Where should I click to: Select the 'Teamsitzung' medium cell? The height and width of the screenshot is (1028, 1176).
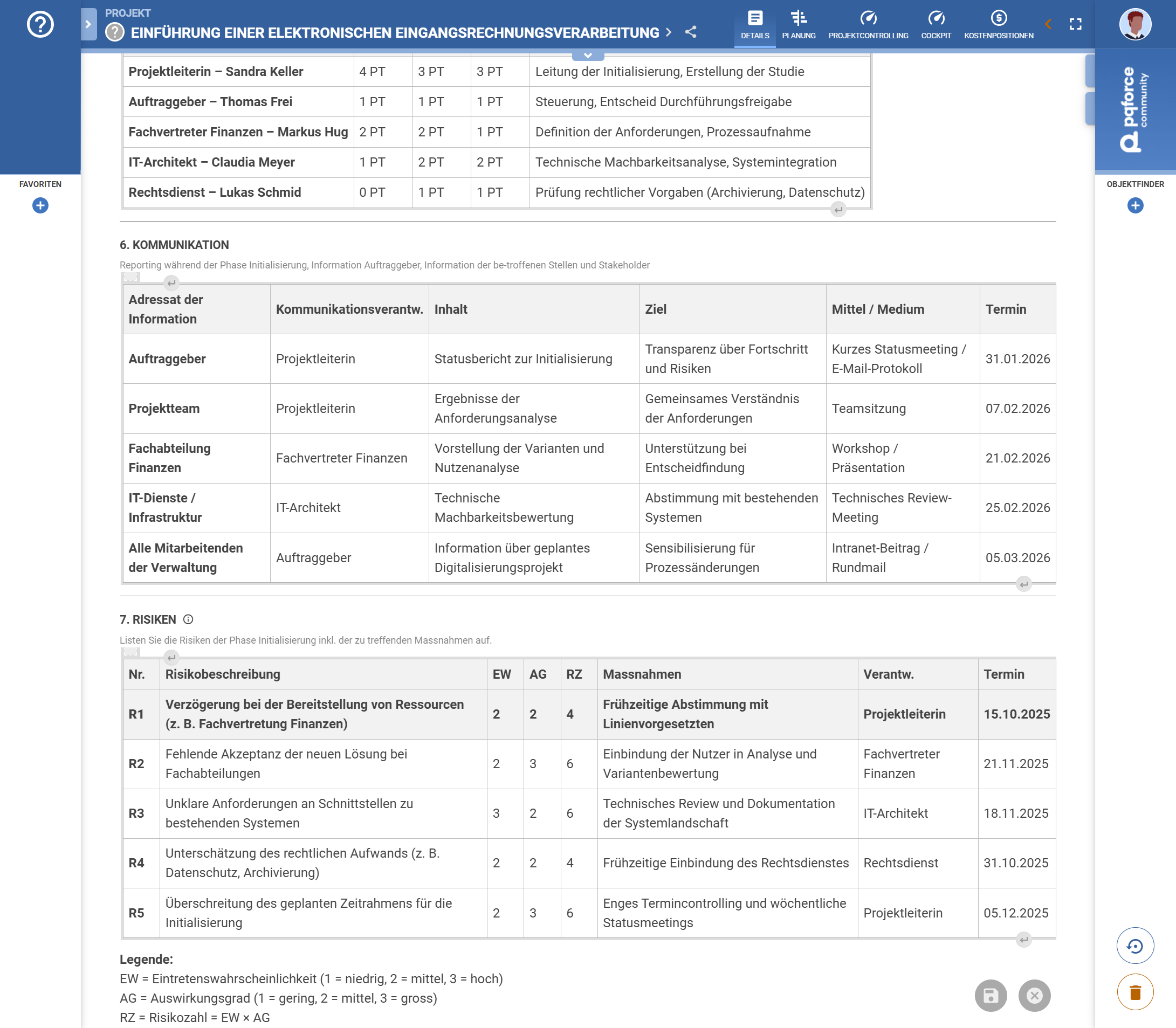pyautogui.click(x=903, y=409)
